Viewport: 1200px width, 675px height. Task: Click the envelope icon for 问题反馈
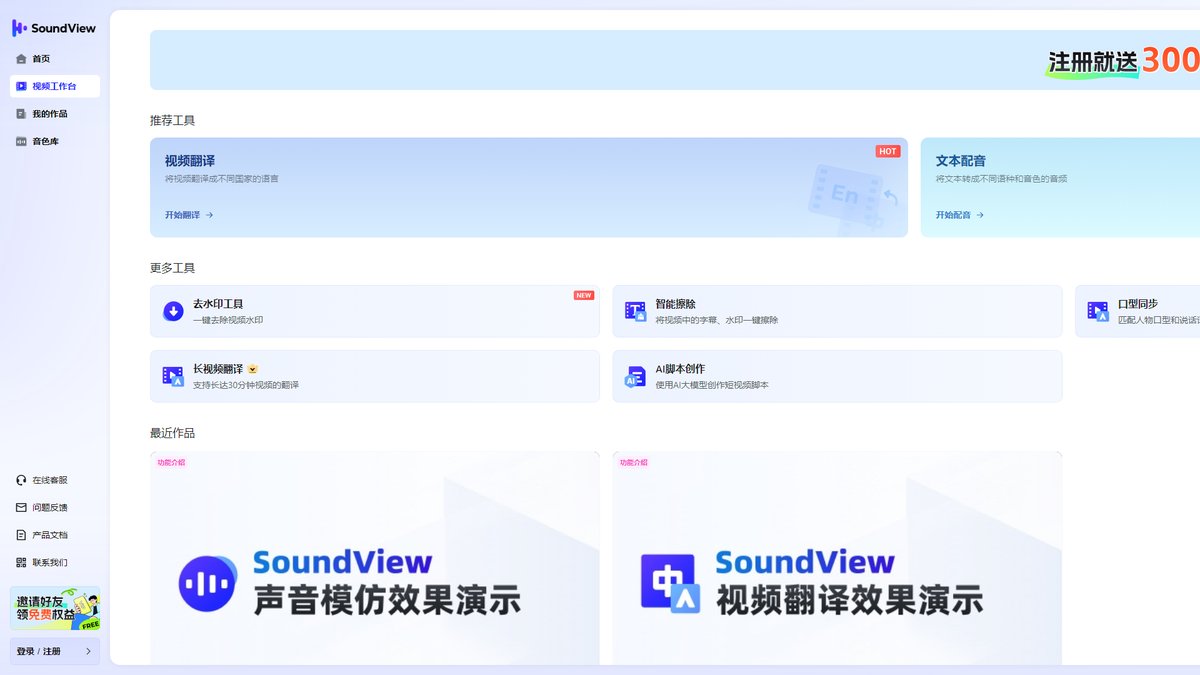[x=22, y=508]
